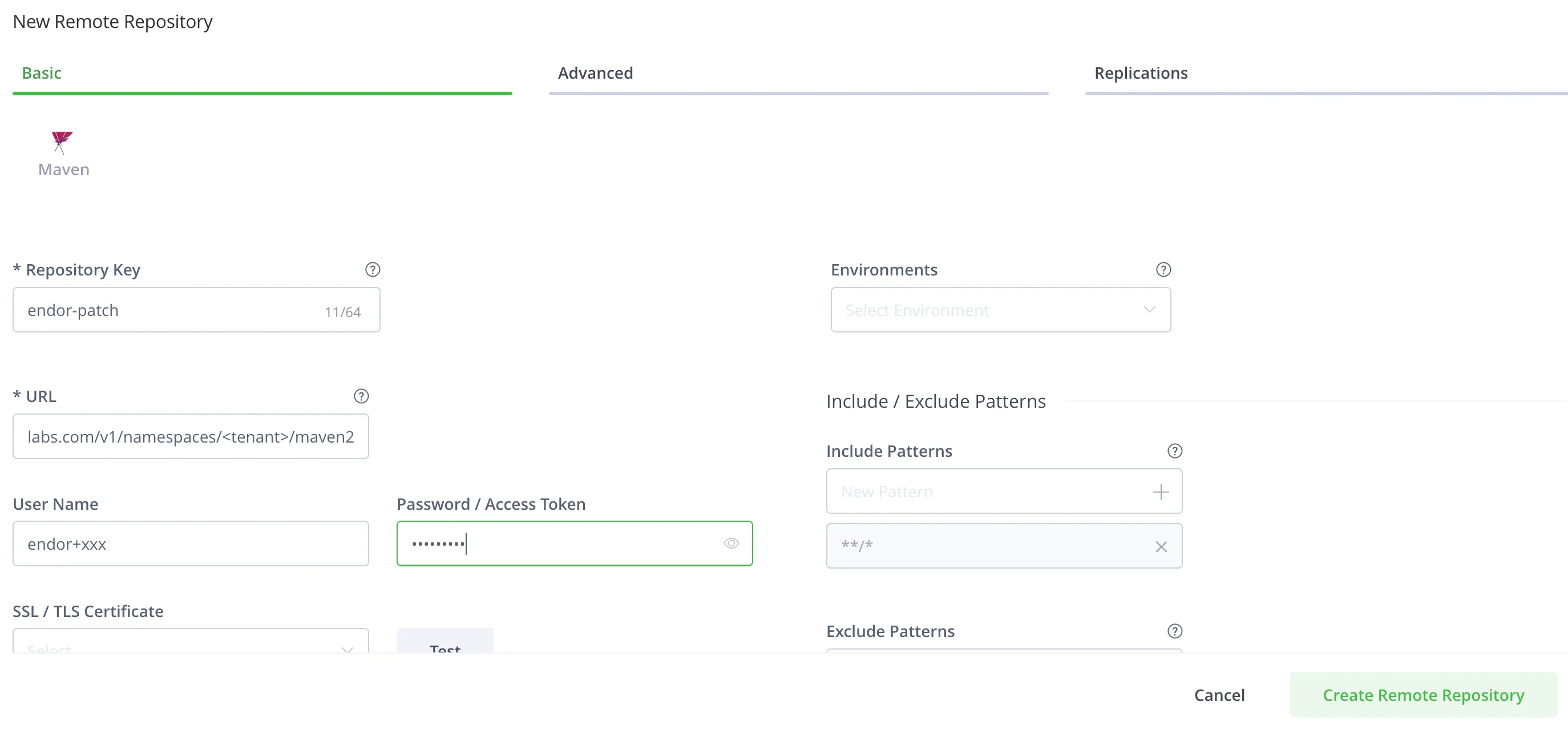Screen dimensions: 1568x730
Task: Switch to the Advanced tab
Action: pos(595,73)
